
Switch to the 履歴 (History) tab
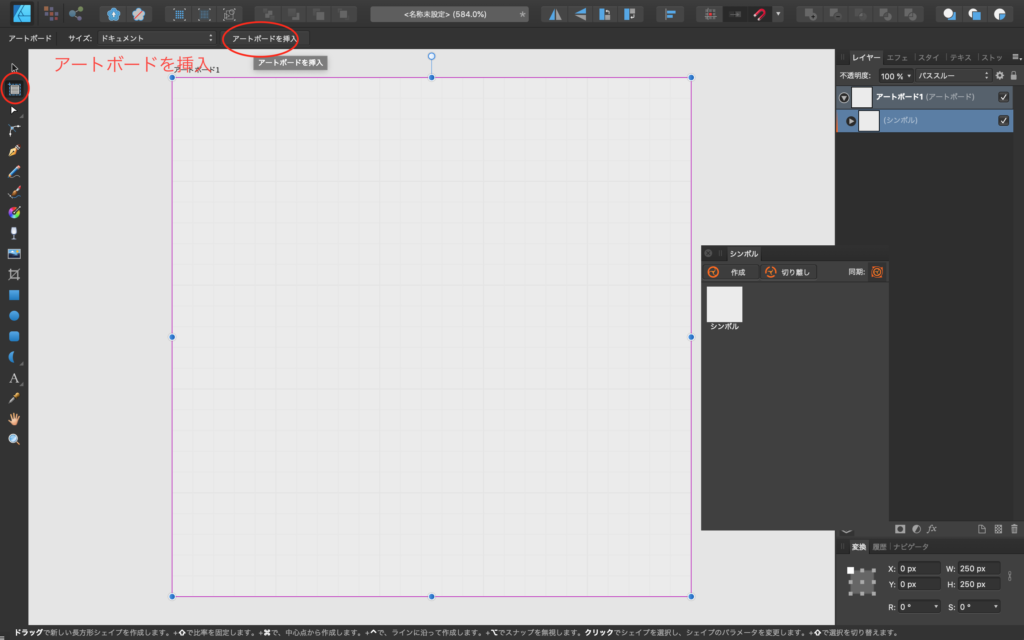click(x=879, y=547)
